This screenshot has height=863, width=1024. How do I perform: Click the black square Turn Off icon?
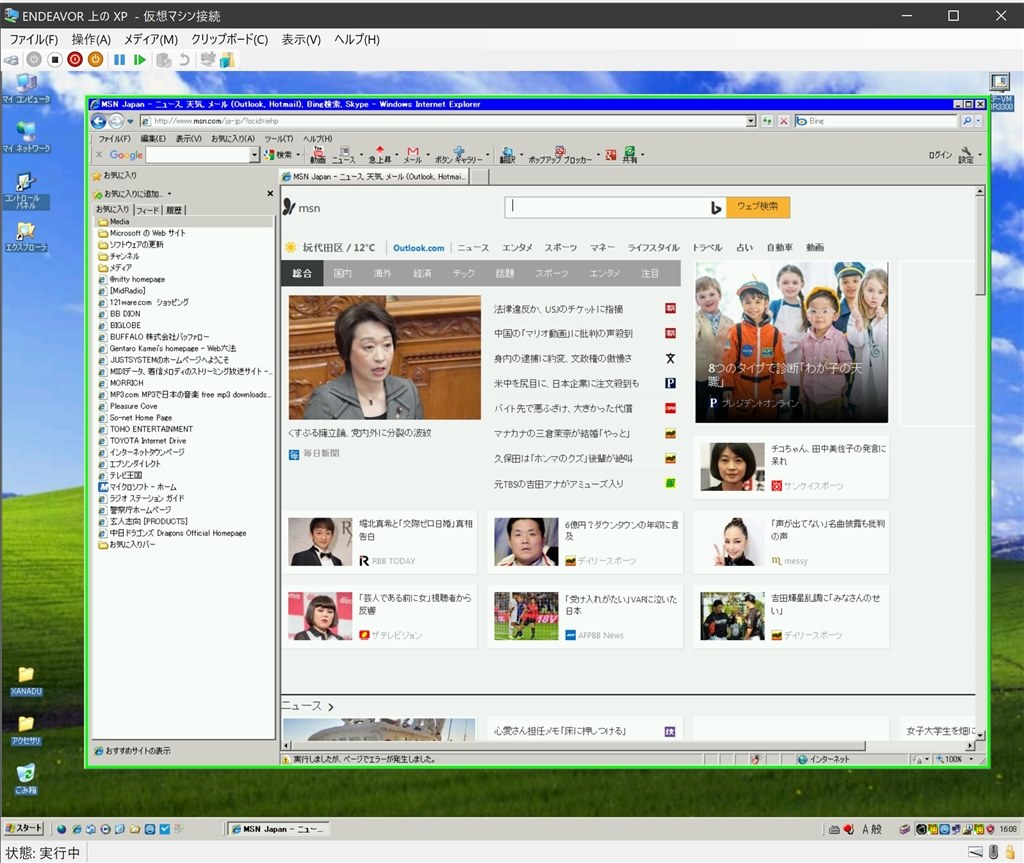click(x=55, y=60)
